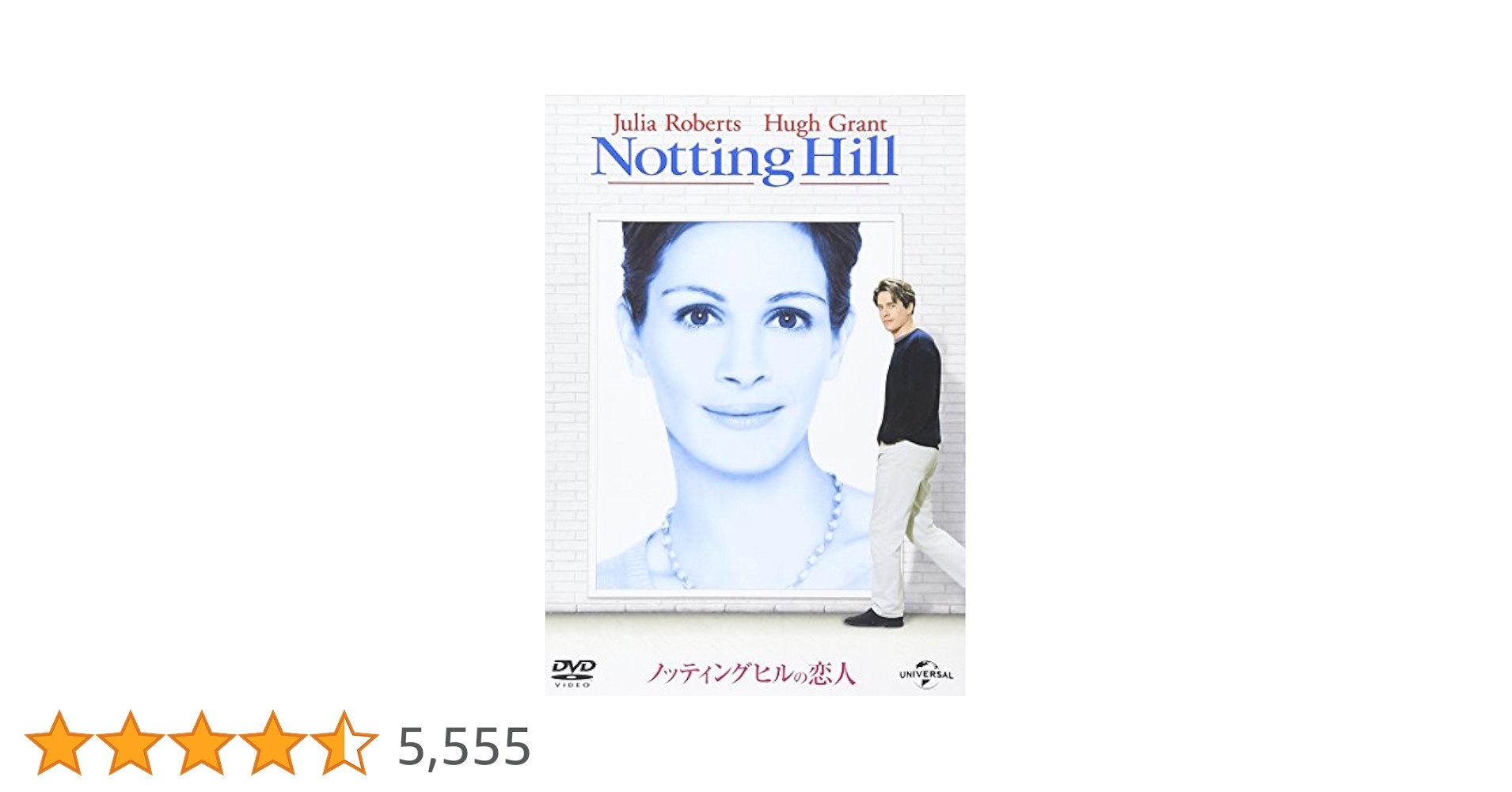This screenshot has width=1512, height=792.
Task: Open the framed blue portrait poster
Action: [x=744, y=406]
